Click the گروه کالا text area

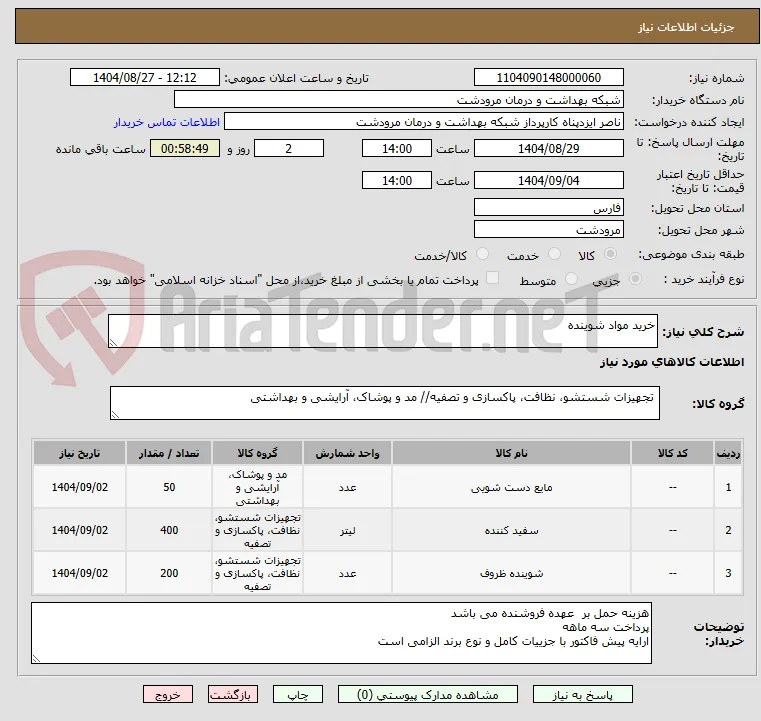click(384, 403)
